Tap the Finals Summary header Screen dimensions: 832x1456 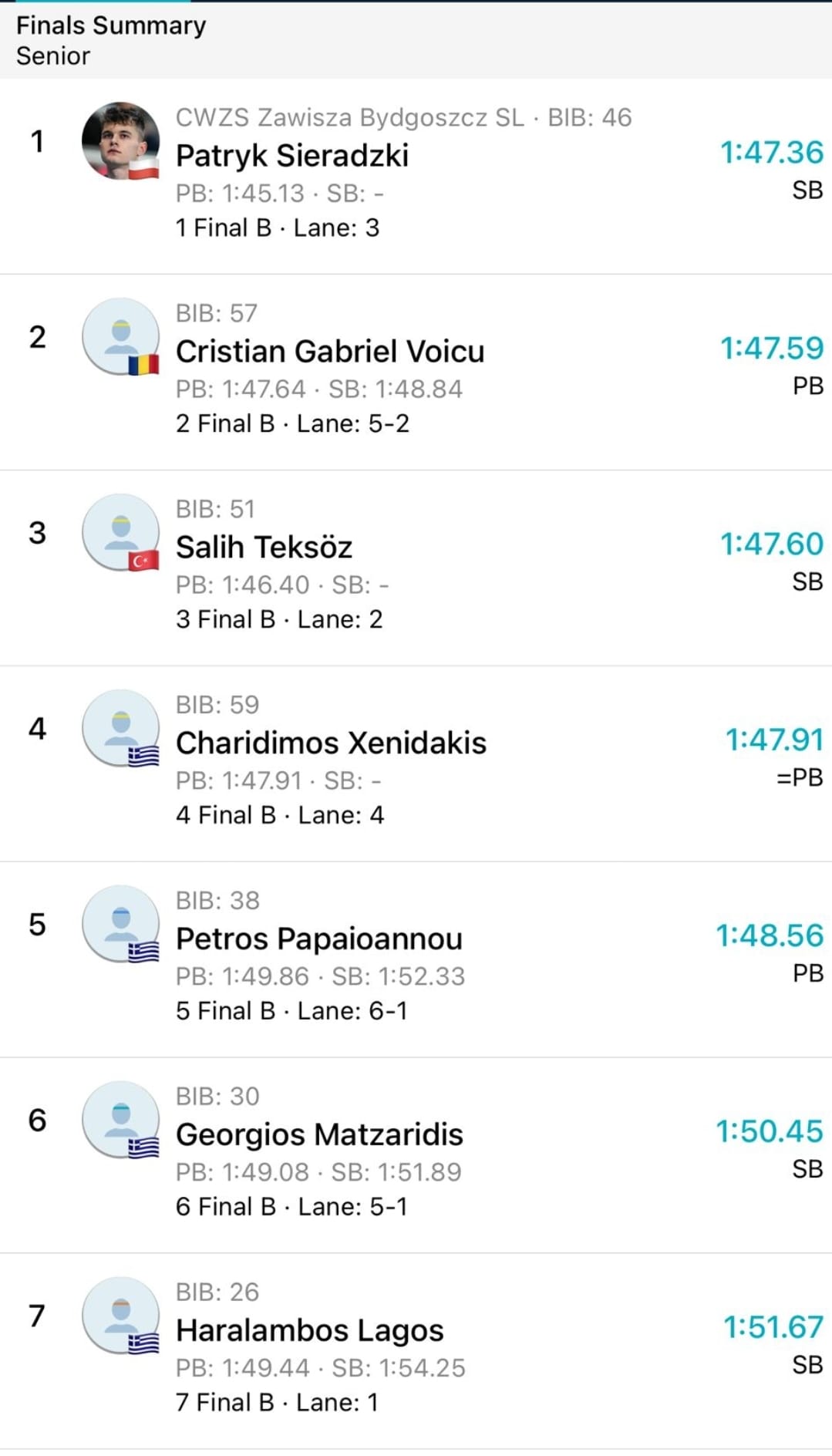pyautogui.click(x=111, y=25)
